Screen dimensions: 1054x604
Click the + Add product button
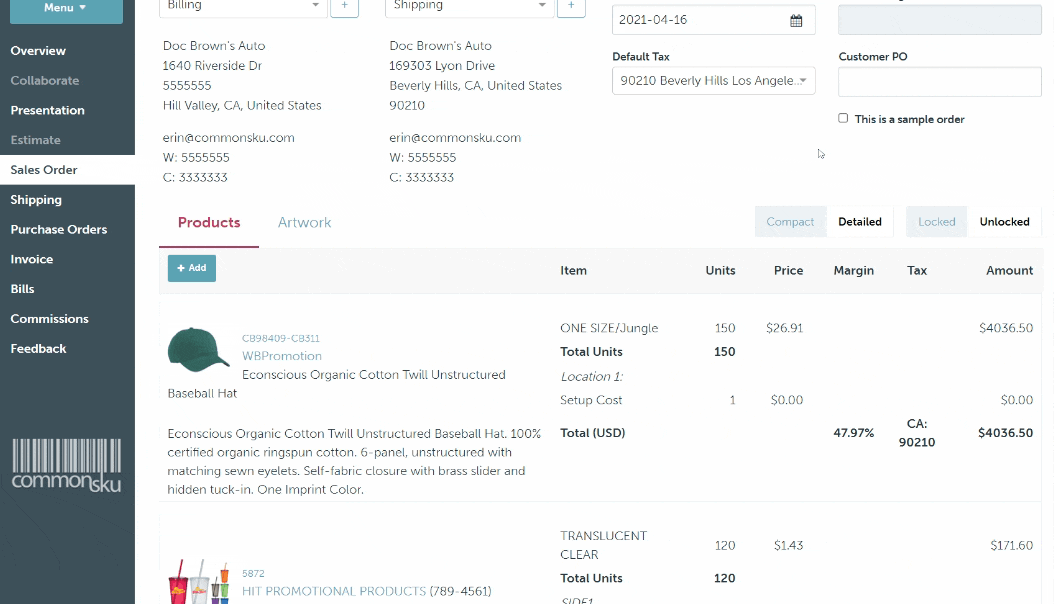coord(192,268)
